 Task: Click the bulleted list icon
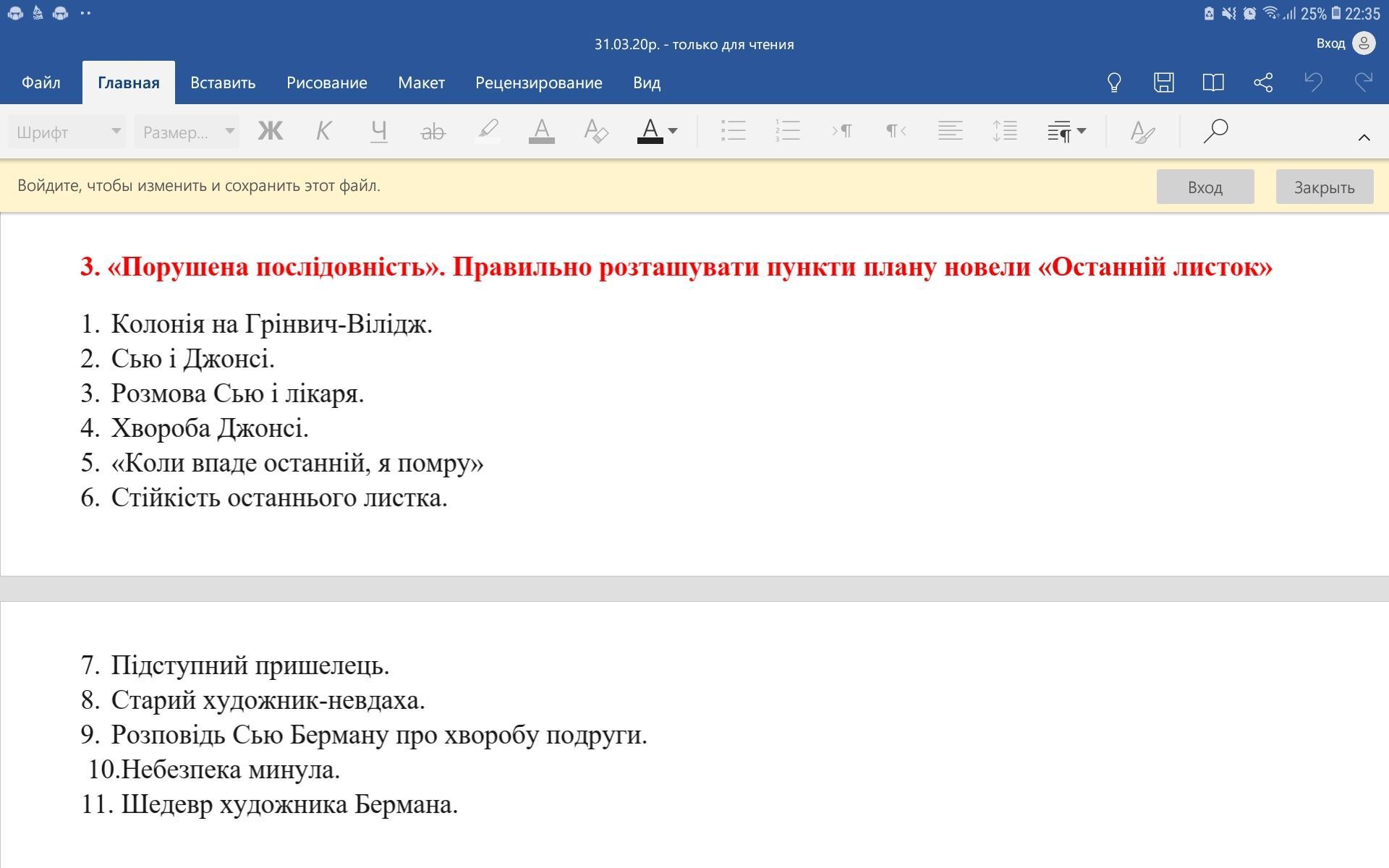point(733,131)
